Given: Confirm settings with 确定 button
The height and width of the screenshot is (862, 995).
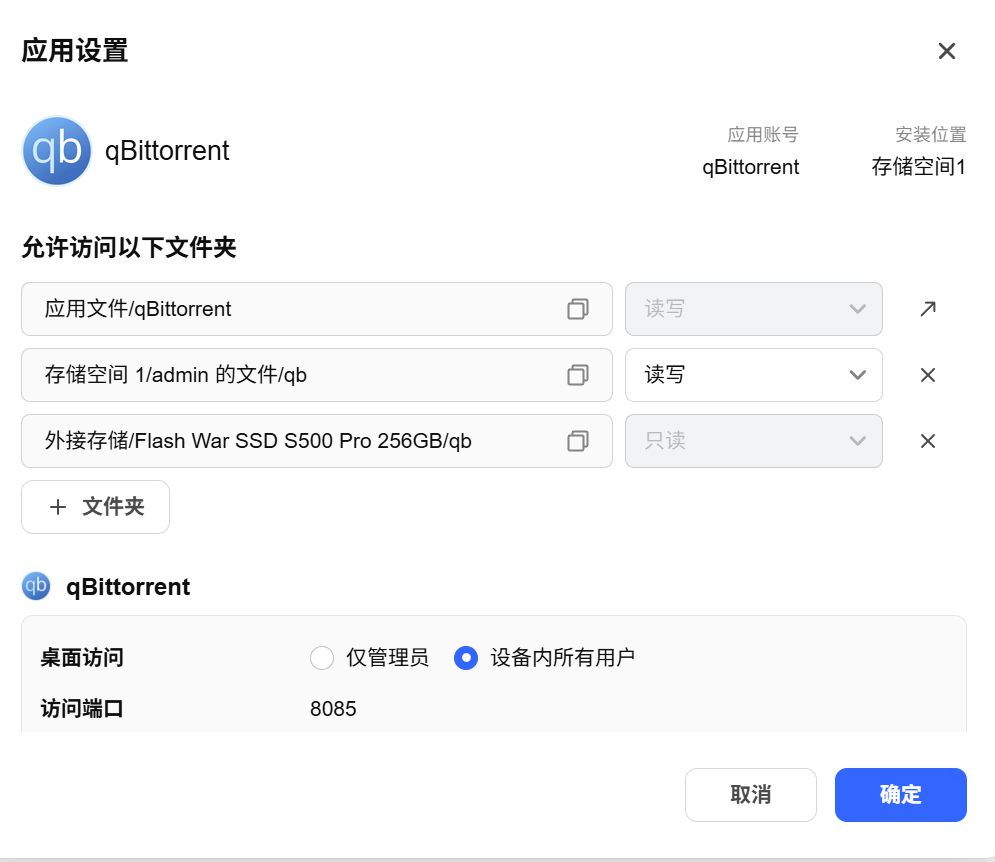Looking at the screenshot, I should click(900, 795).
